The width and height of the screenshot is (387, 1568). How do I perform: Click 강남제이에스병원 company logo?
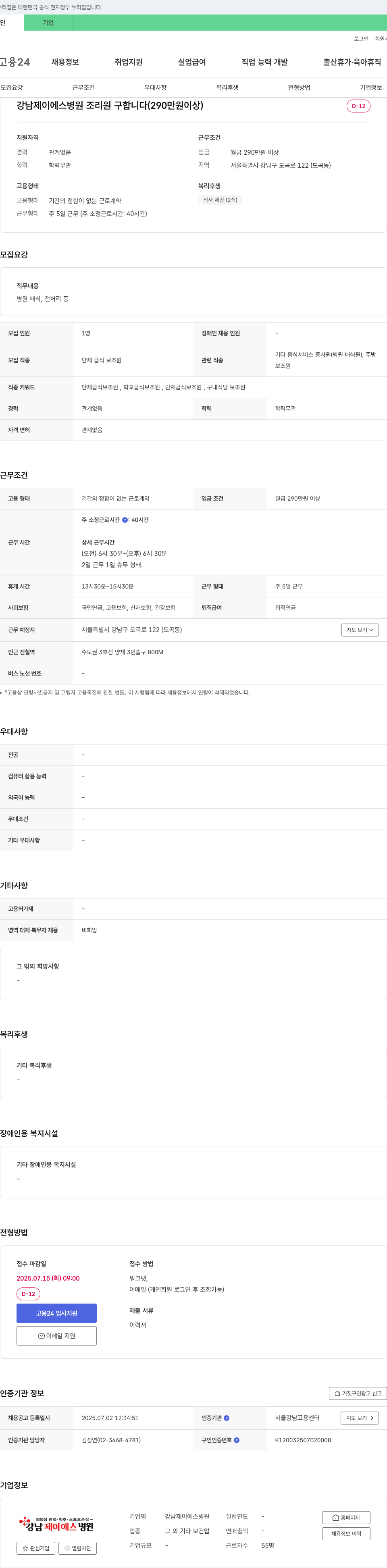point(56,1524)
